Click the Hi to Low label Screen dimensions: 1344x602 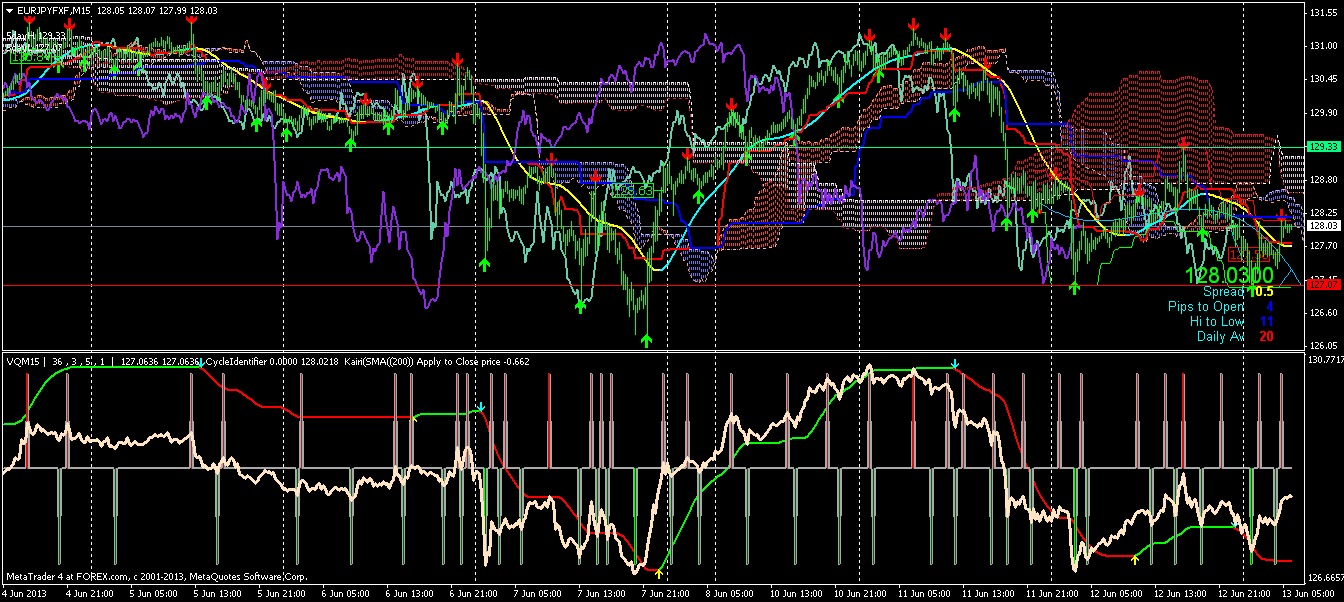click(x=1217, y=321)
